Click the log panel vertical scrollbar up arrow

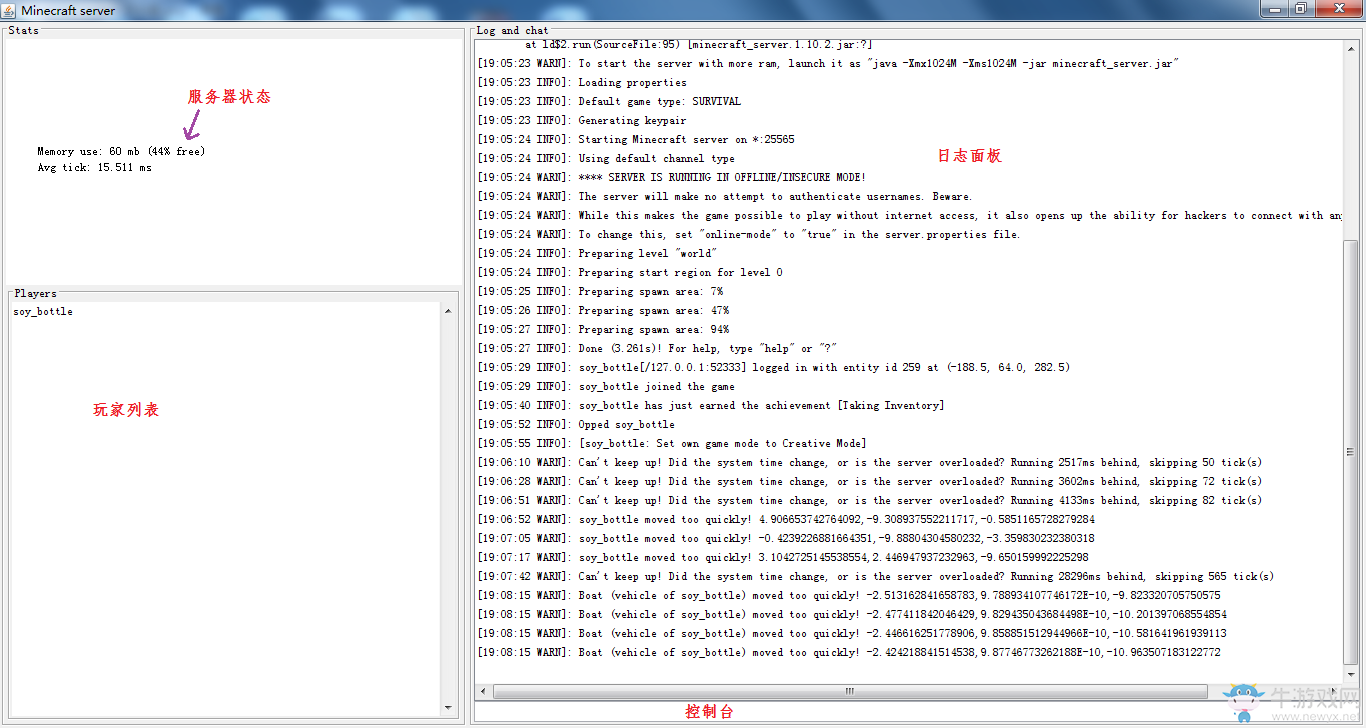click(x=1351, y=49)
